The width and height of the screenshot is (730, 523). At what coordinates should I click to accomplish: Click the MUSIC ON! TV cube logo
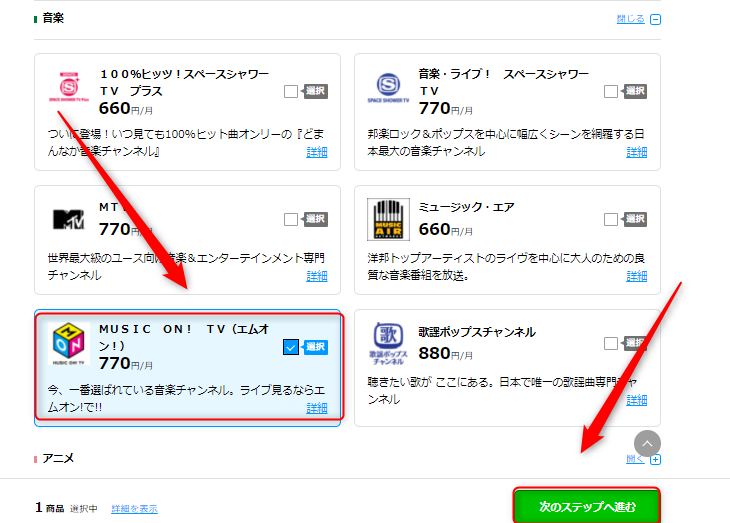point(68,344)
